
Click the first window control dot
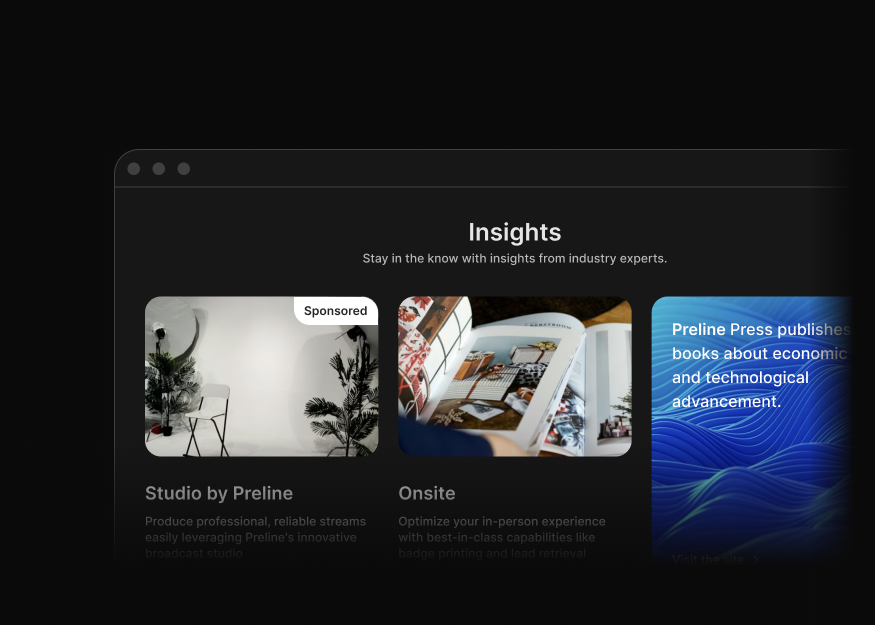pyautogui.click(x=134, y=169)
